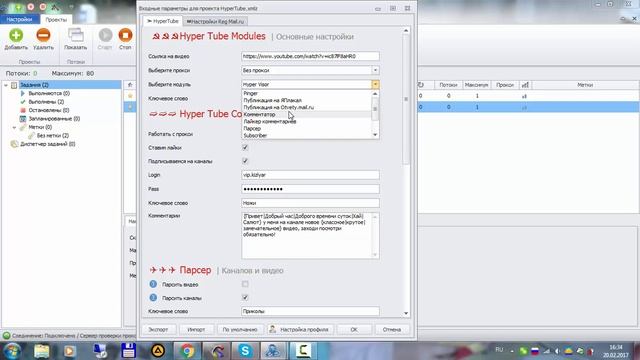Open the AIMP triangle taskbar icon
The width and height of the screenshot is (640, 360).
click(x=158, y=351)
